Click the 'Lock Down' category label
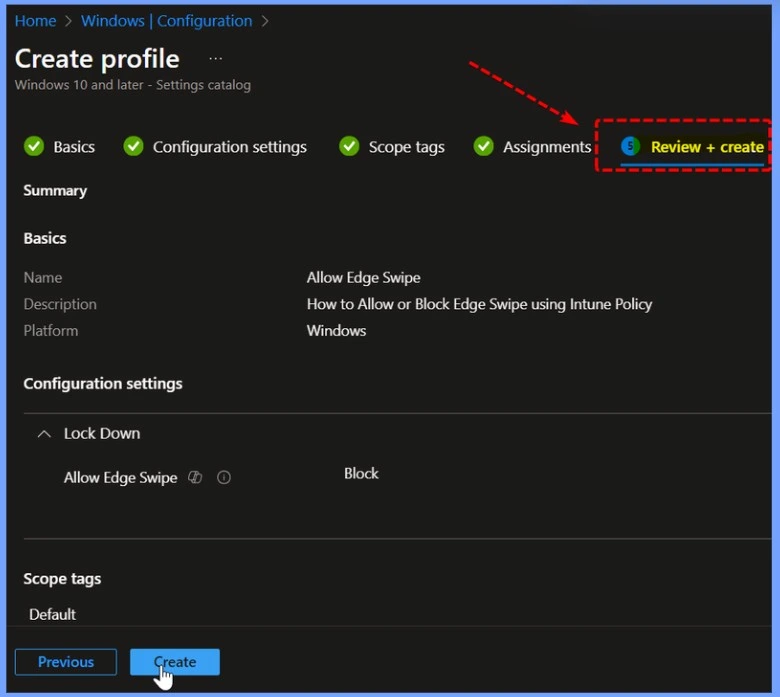780x697 pixels. 102,433
